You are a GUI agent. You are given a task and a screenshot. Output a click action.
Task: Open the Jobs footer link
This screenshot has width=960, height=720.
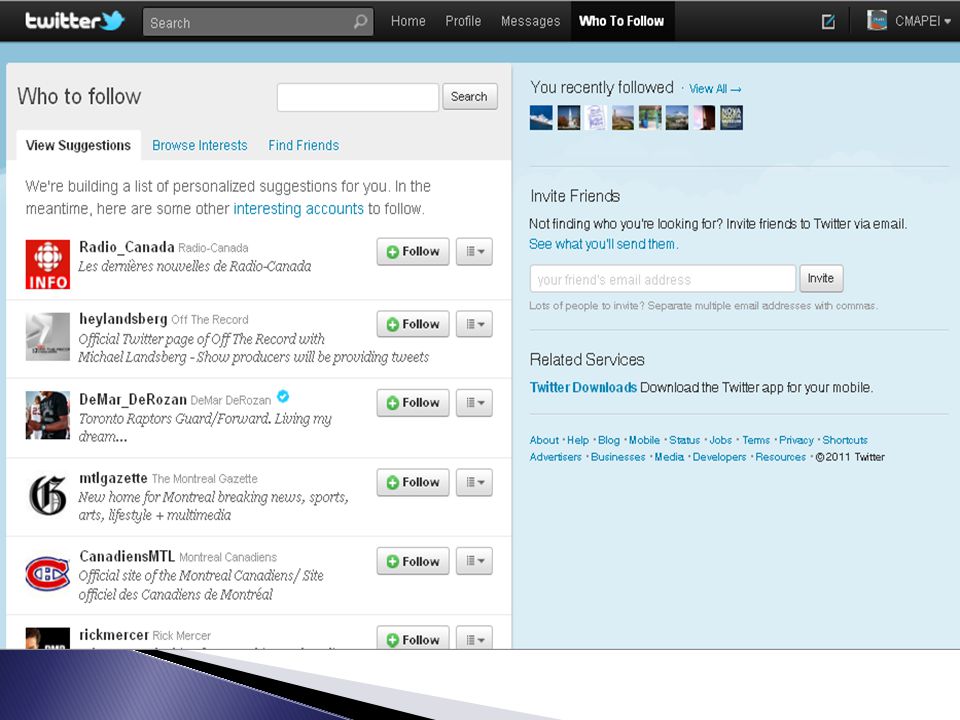721,440
